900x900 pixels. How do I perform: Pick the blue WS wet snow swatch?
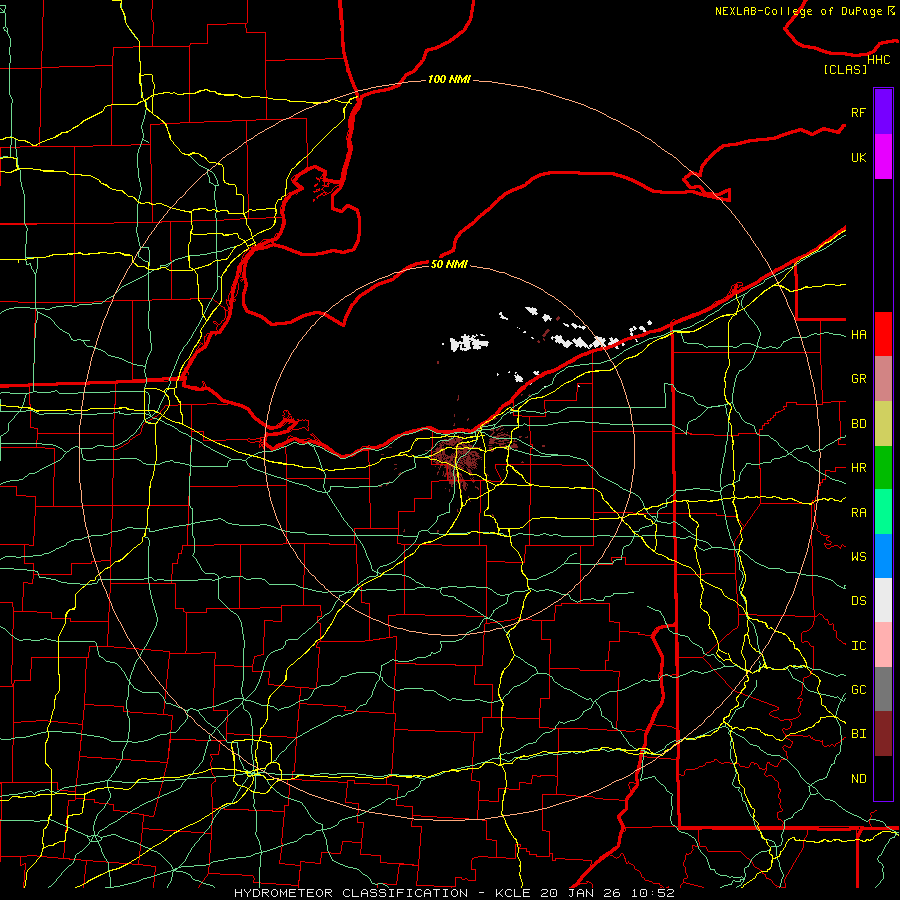click(883, 556)
